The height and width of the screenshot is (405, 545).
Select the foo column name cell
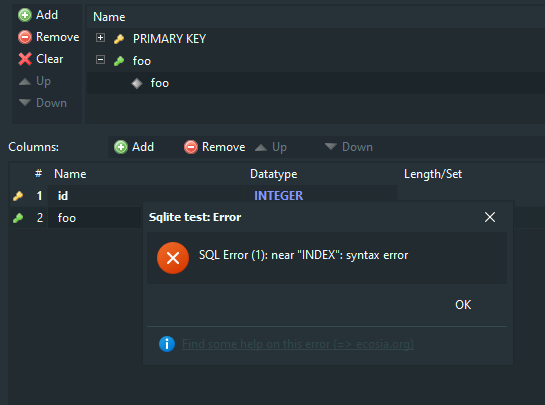[x=95, y=218]
